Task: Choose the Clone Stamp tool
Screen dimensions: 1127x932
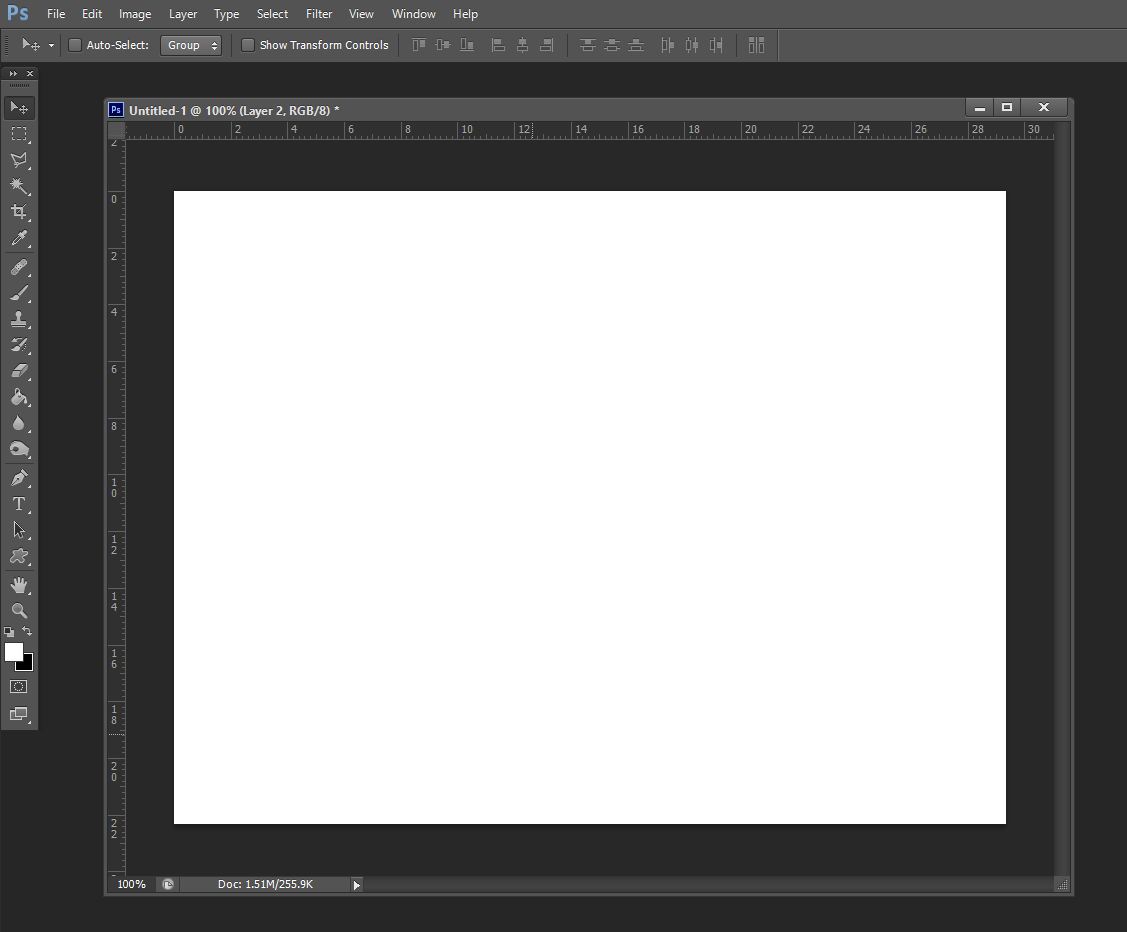Action: point(19,319)
